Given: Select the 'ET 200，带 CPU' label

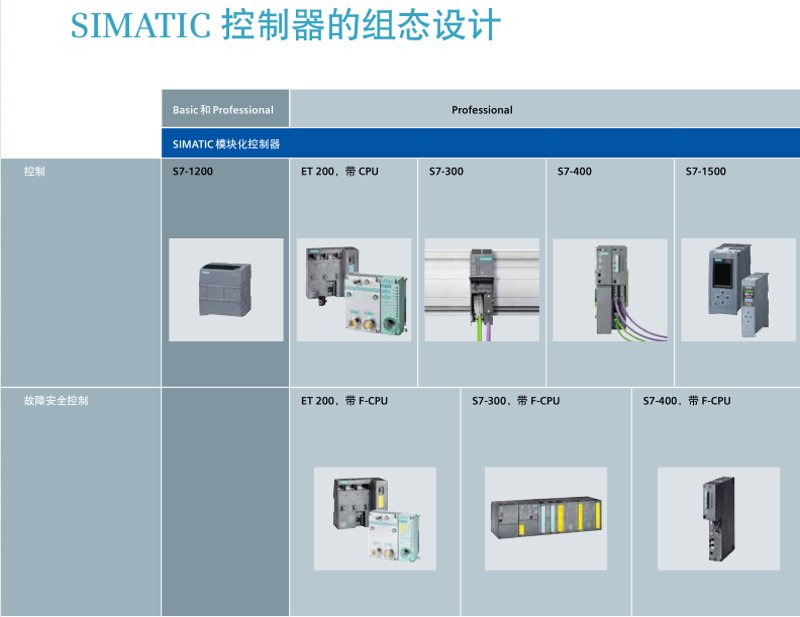Looking at the screenshot, I should (x=340, y=171).
